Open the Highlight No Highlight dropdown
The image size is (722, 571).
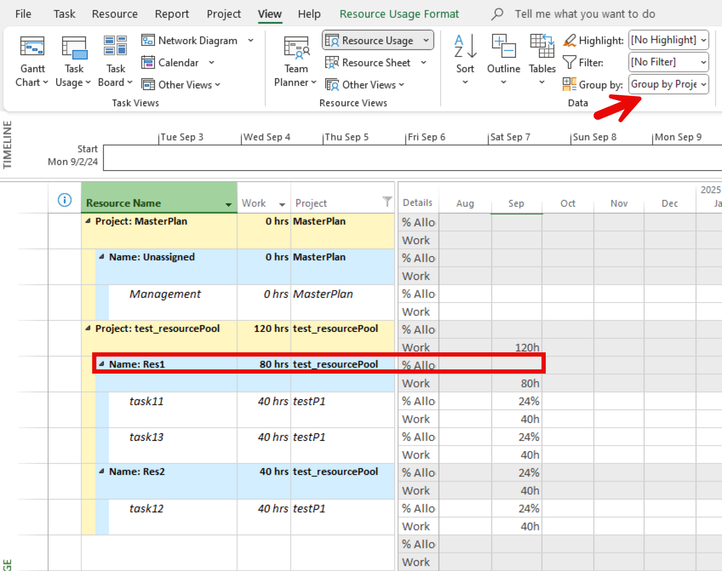pos(704,40)
